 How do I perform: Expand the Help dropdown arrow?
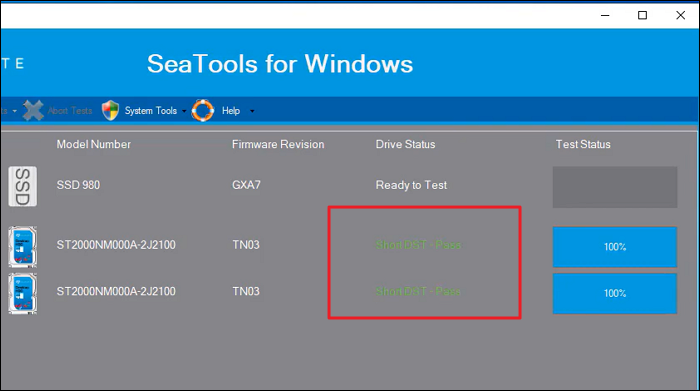pos(252,111)
